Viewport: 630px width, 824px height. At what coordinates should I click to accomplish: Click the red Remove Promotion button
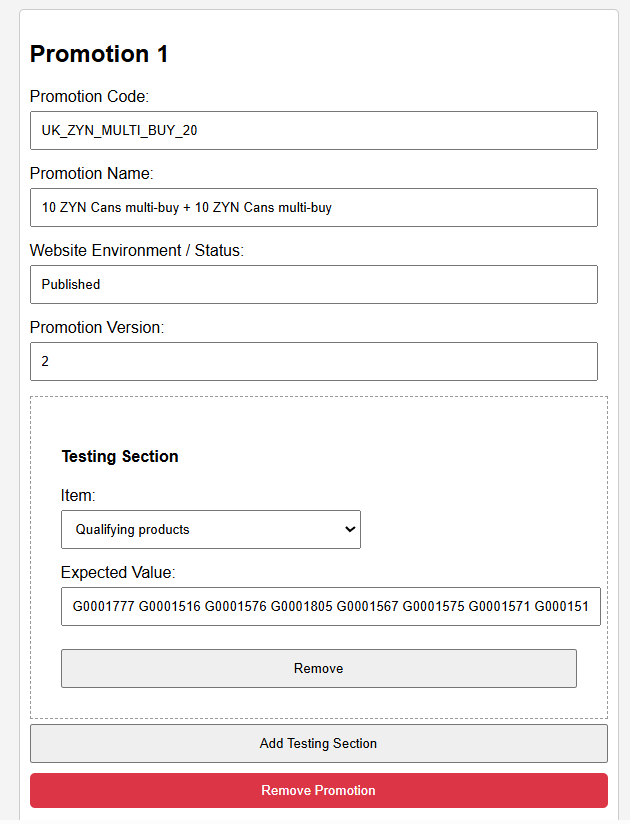tap(318, 790)
